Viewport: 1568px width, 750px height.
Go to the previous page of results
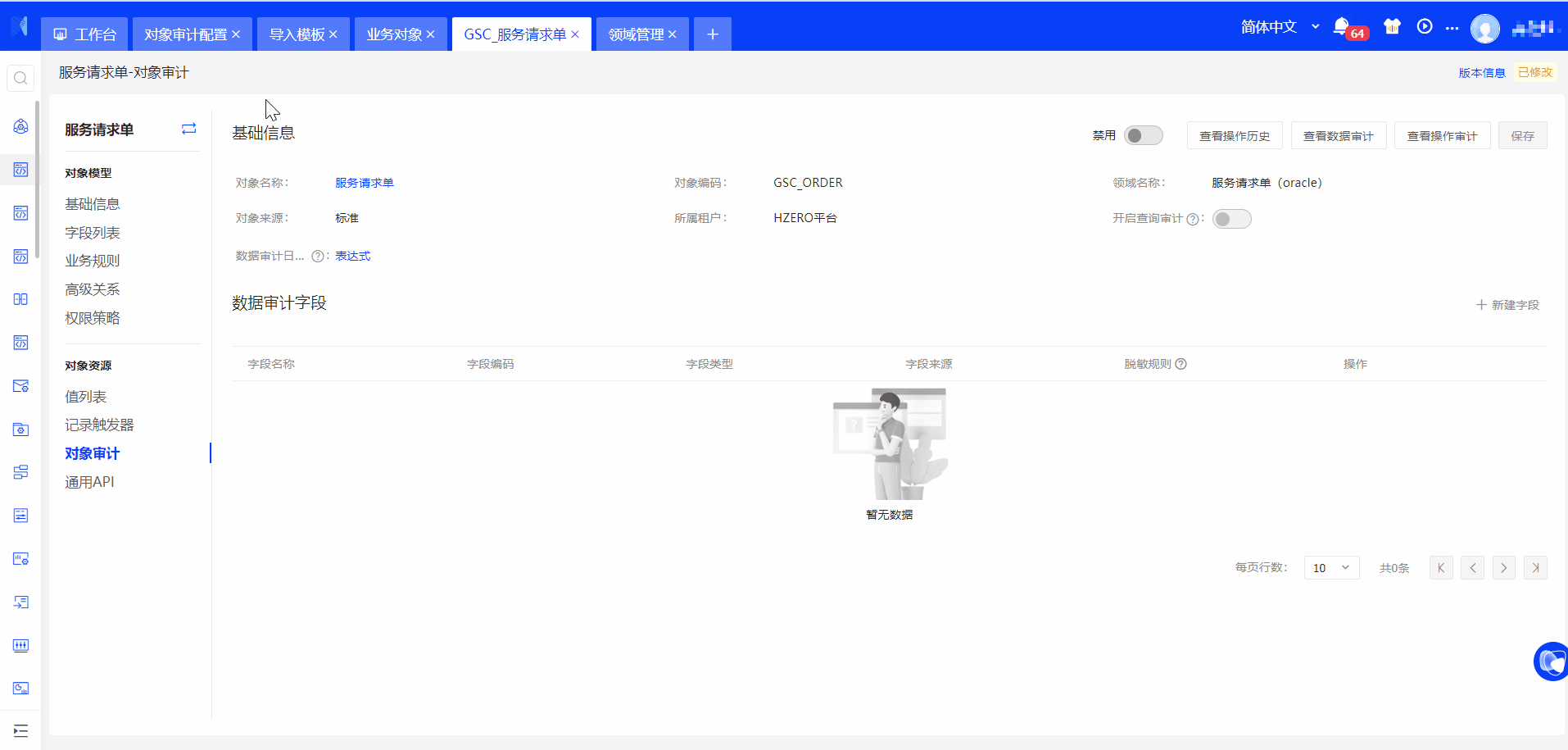click(1472, 567)
